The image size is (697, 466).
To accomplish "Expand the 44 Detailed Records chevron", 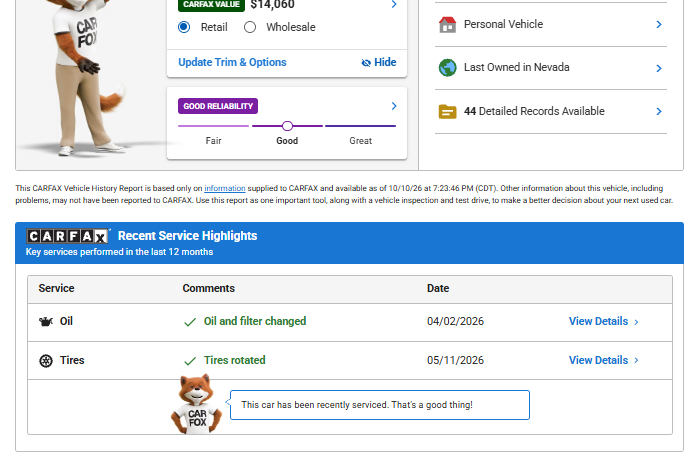I will click(x=659, y=111).
